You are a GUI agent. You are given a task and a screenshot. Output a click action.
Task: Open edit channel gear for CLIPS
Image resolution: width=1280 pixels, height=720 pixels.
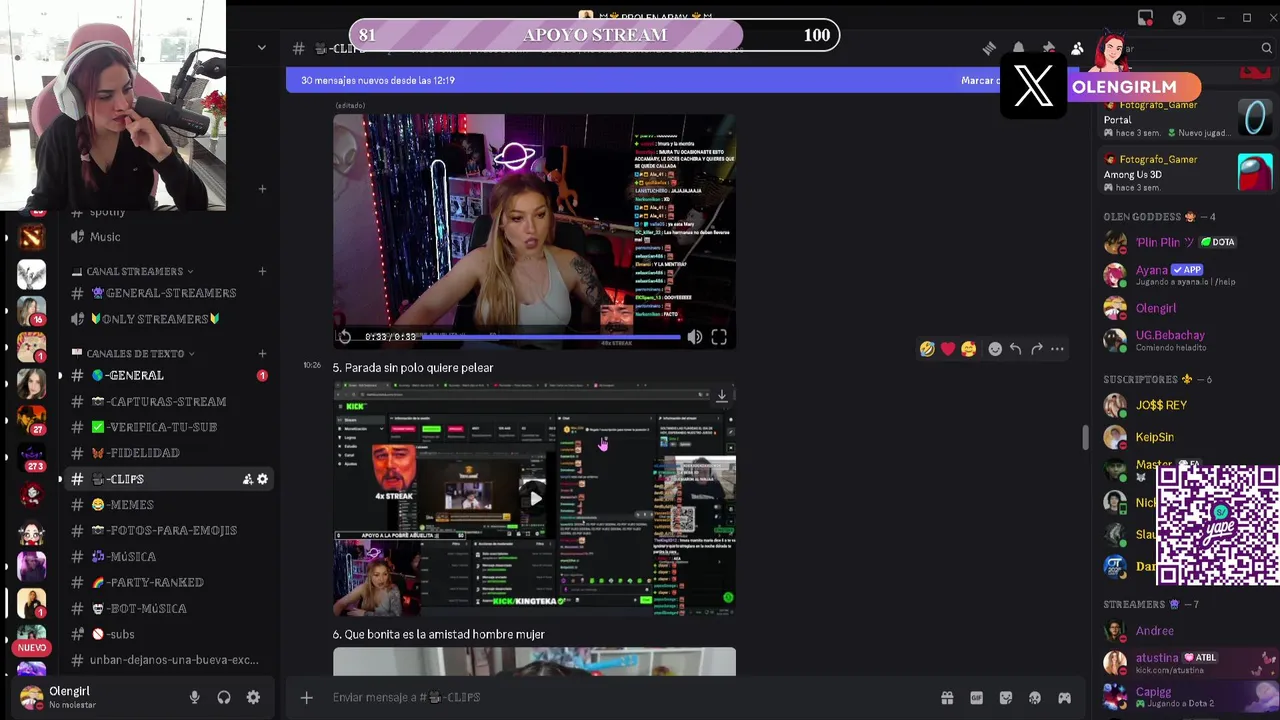(262, 479)
